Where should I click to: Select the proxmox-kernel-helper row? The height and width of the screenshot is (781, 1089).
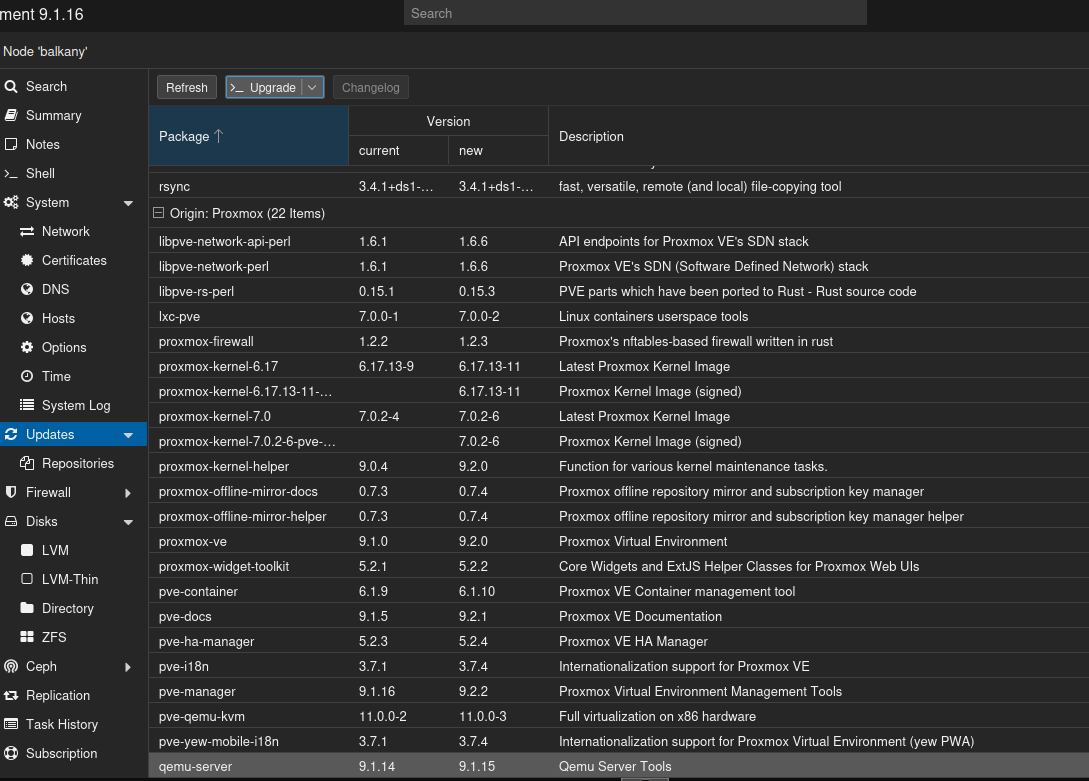click(x=619, y=467)
